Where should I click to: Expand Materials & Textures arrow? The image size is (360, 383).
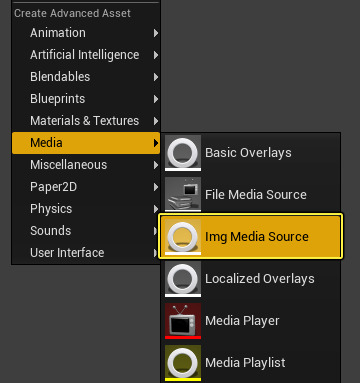pyautogui.click(x=156, y=121)
